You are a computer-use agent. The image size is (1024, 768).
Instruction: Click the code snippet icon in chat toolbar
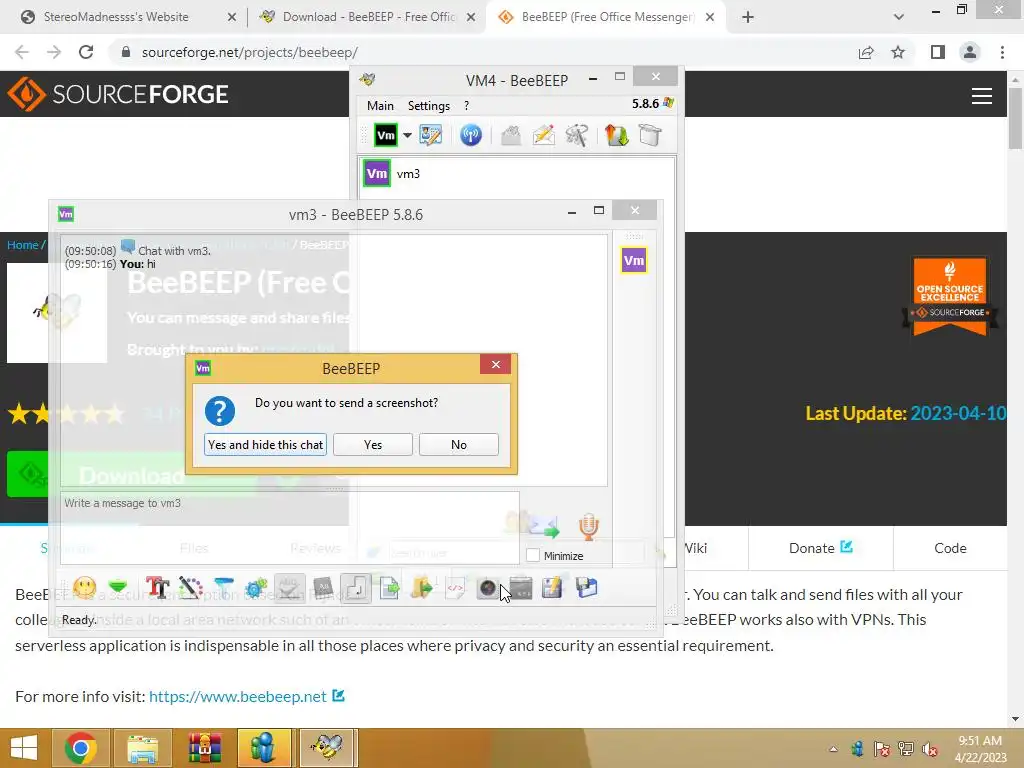click(455, 588)
